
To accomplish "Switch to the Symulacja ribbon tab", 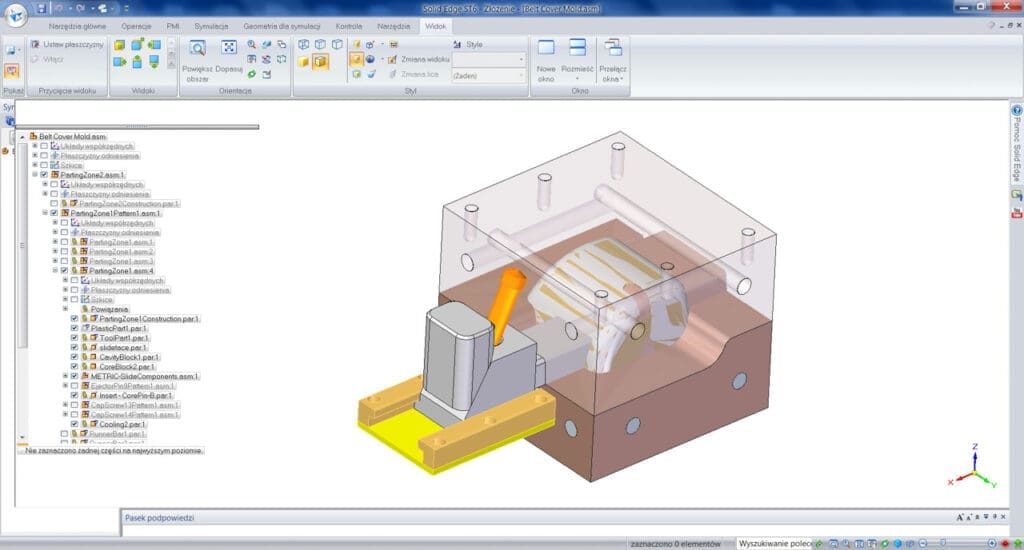I will pyautogui.click(x=210, y=25).
